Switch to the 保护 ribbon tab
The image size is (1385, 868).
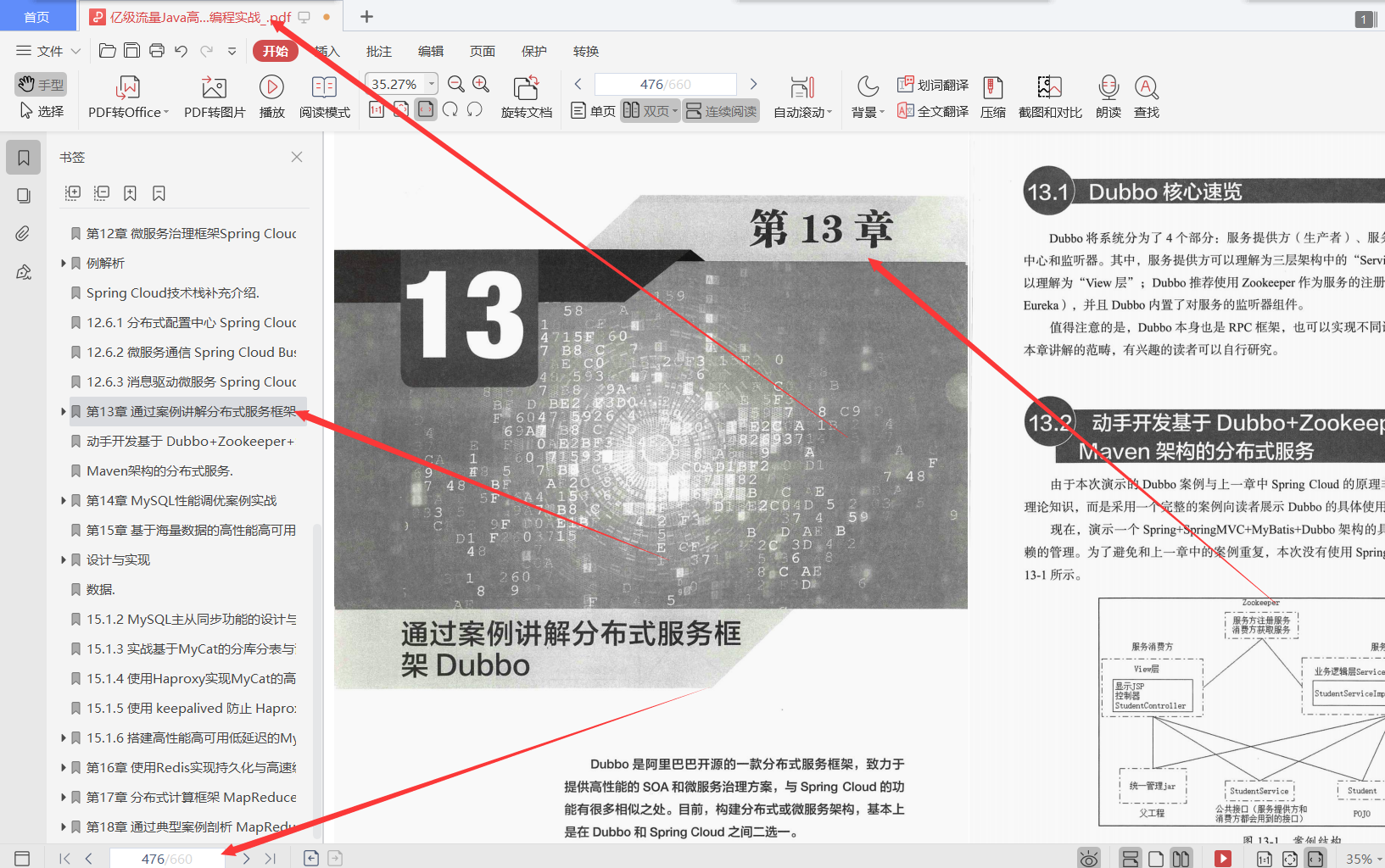click(x=534, y=51)
